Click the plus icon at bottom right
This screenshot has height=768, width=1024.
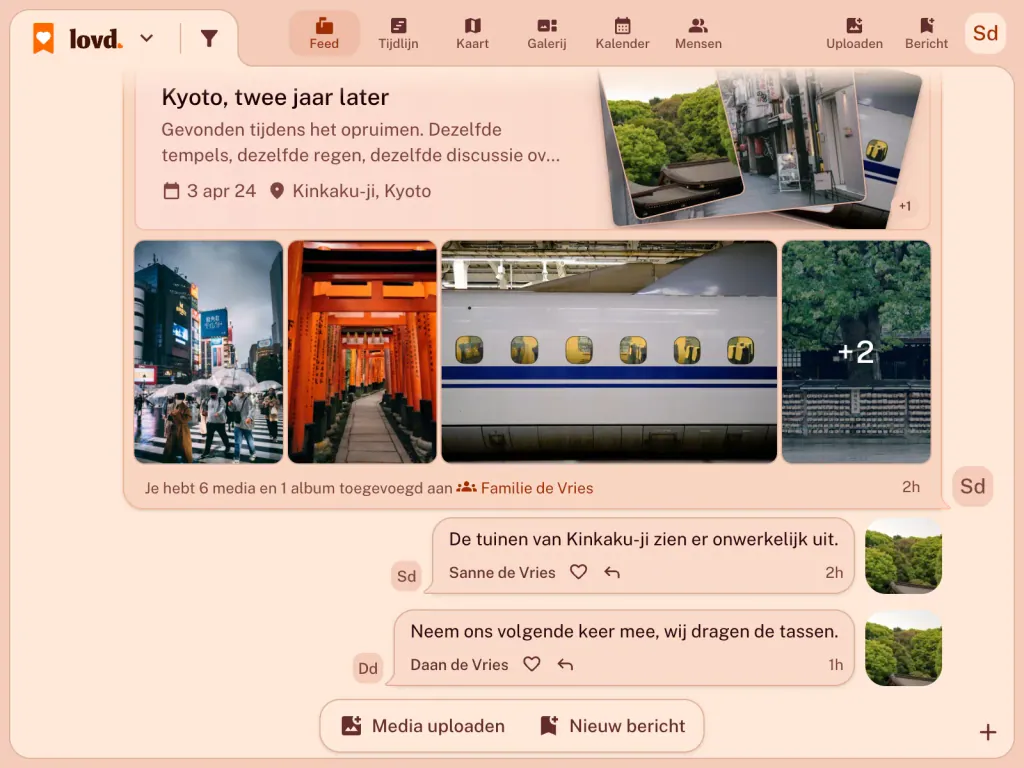(x=988, y=732)
